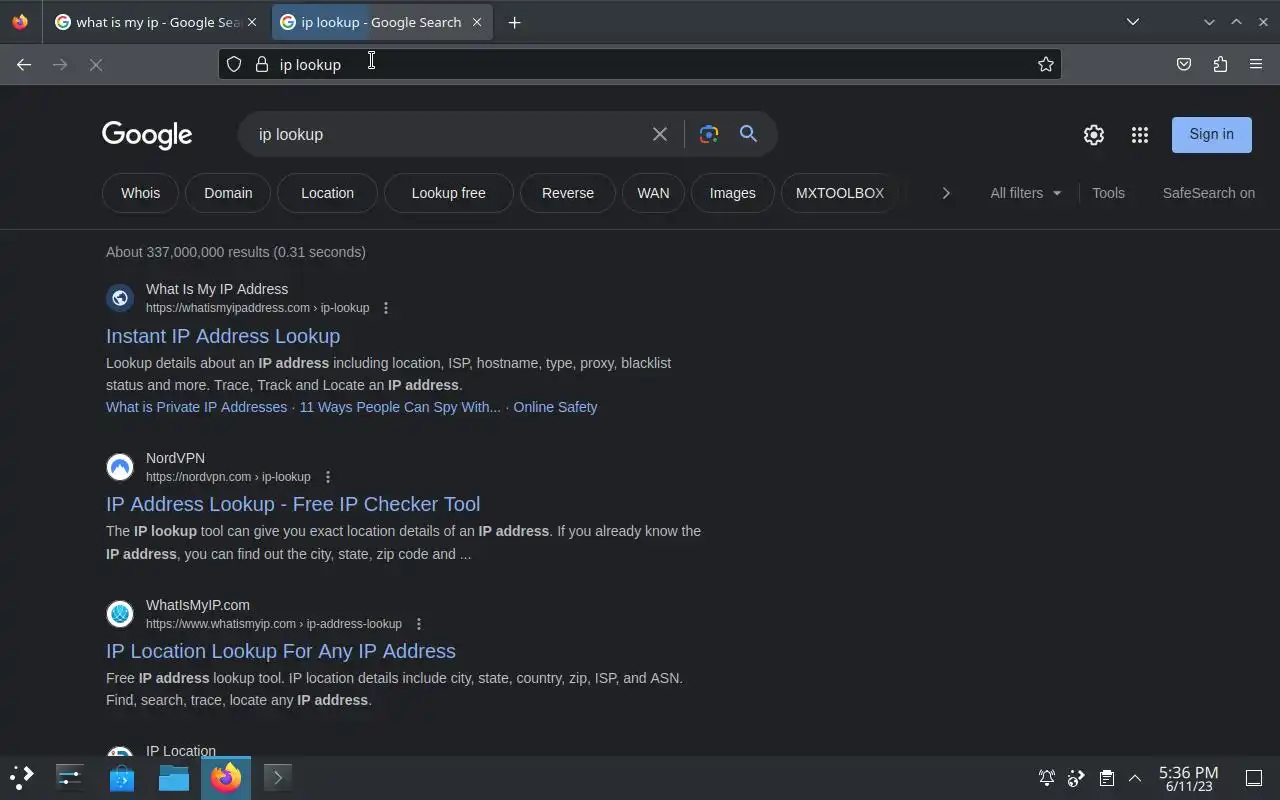Bookmark this page with the star
The height and width of the screenshot is (800, 1280).
(x=1046, y=64)
